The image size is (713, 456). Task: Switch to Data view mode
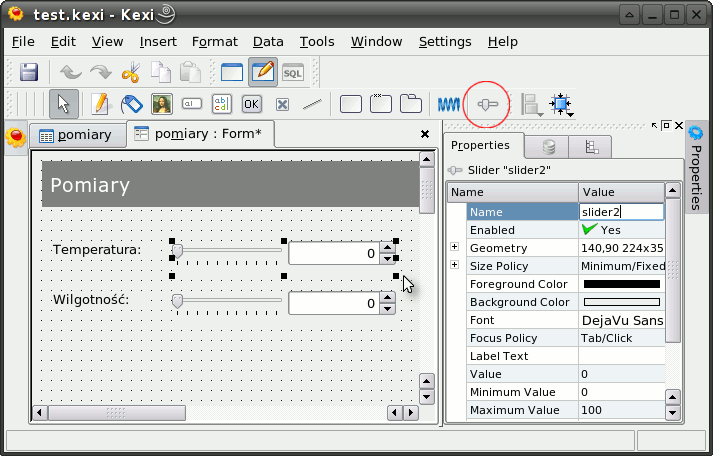232,72
